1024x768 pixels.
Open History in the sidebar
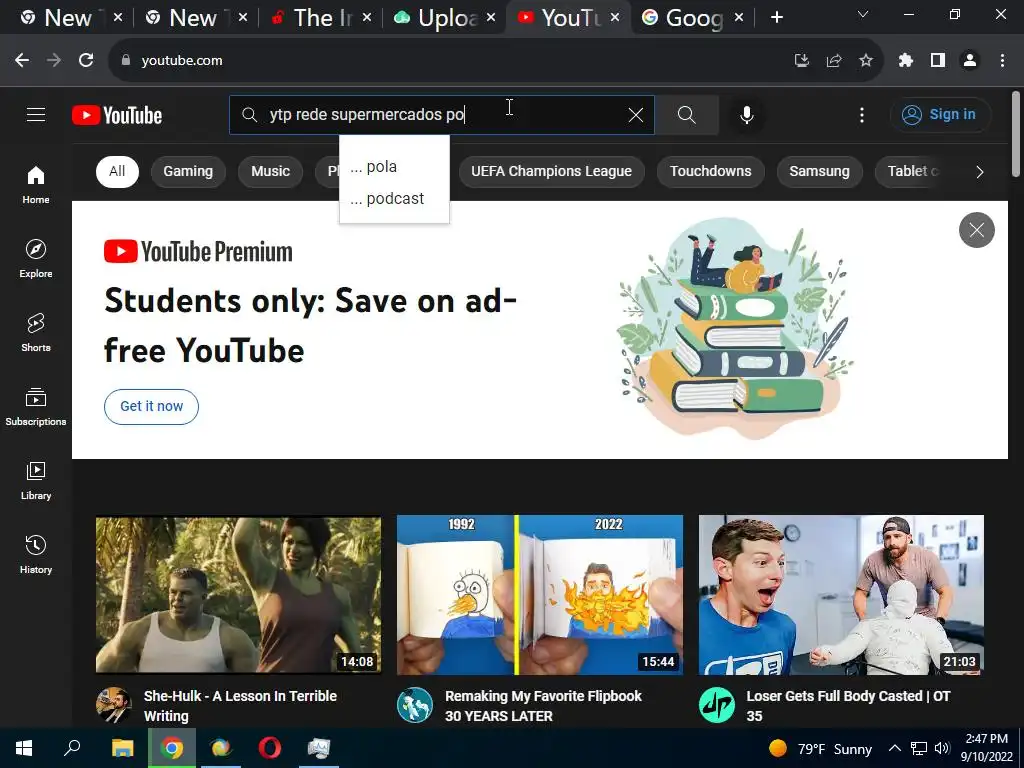[36, 554]
